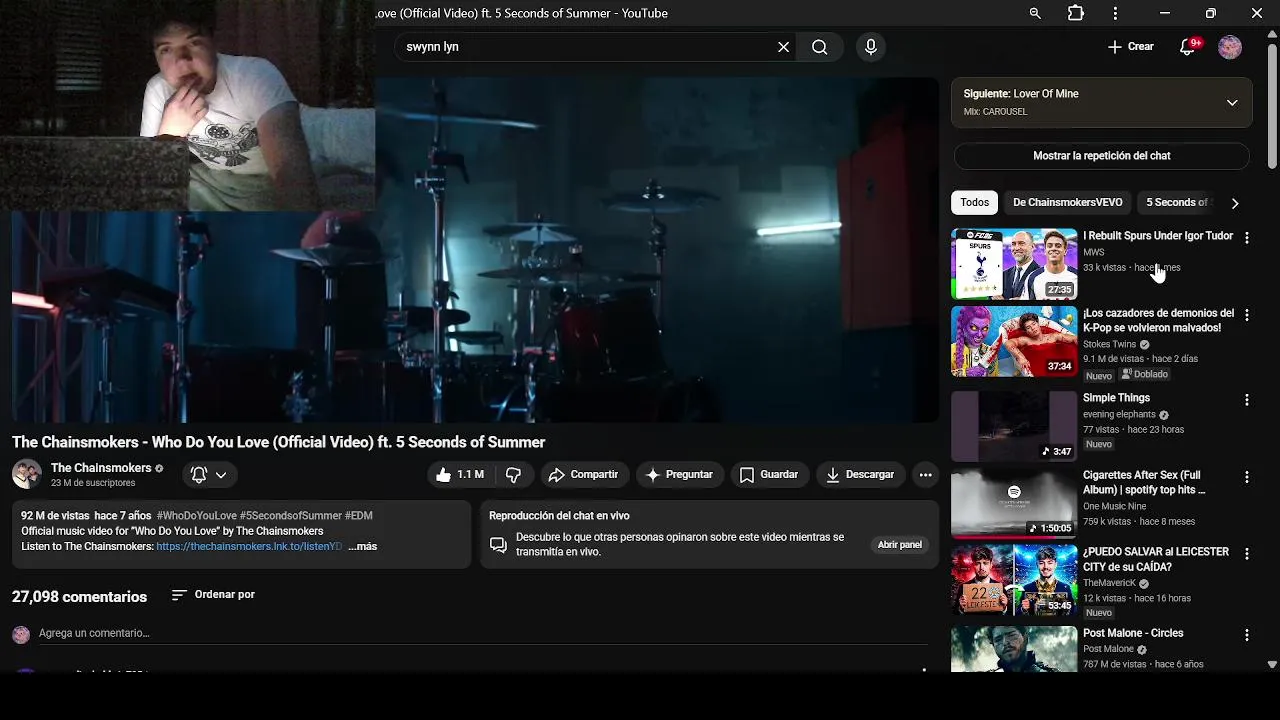Select the Todos filter chip

(975, 202)
